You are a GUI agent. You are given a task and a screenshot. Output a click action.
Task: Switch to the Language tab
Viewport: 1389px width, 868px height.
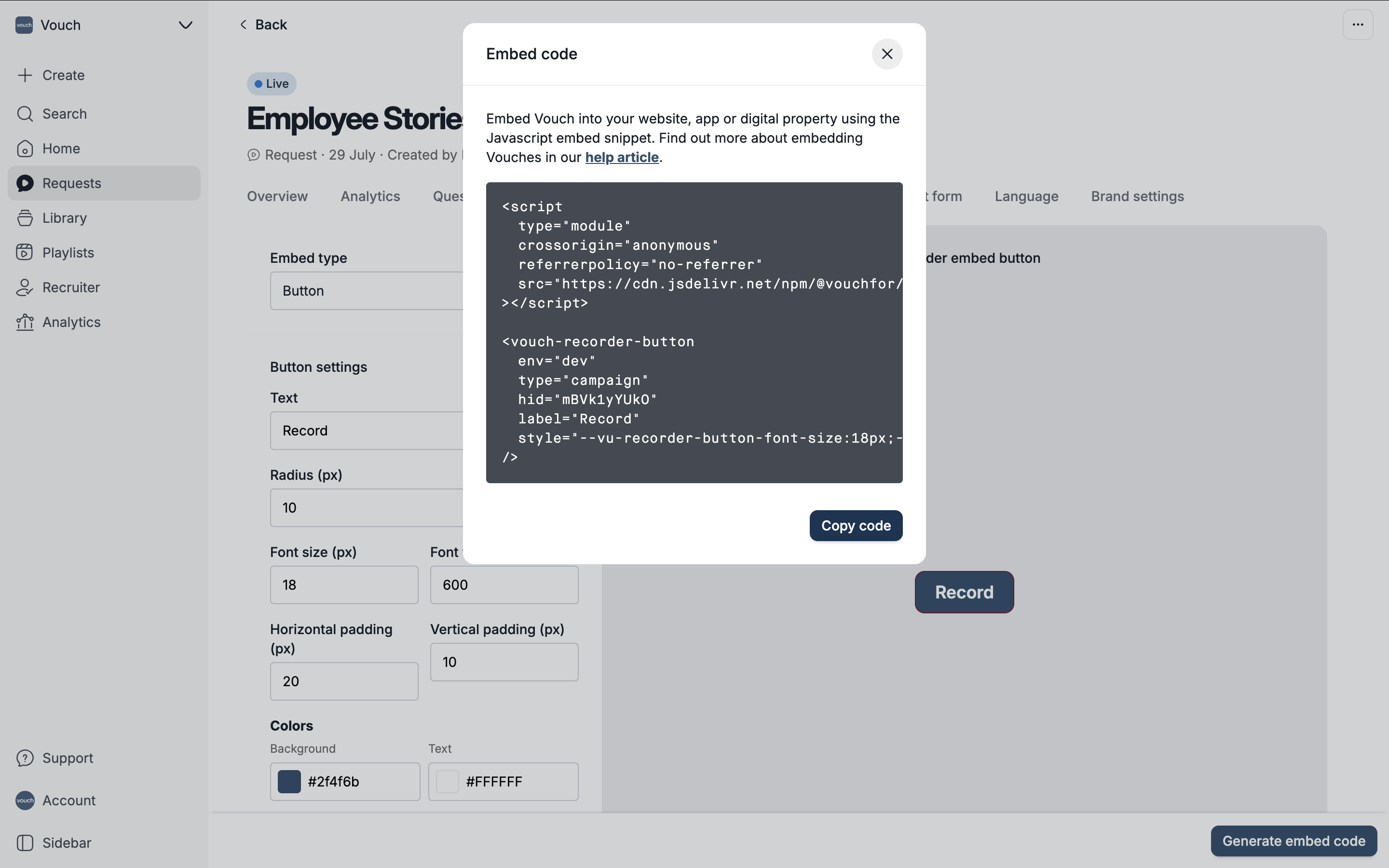[1026, 196]
